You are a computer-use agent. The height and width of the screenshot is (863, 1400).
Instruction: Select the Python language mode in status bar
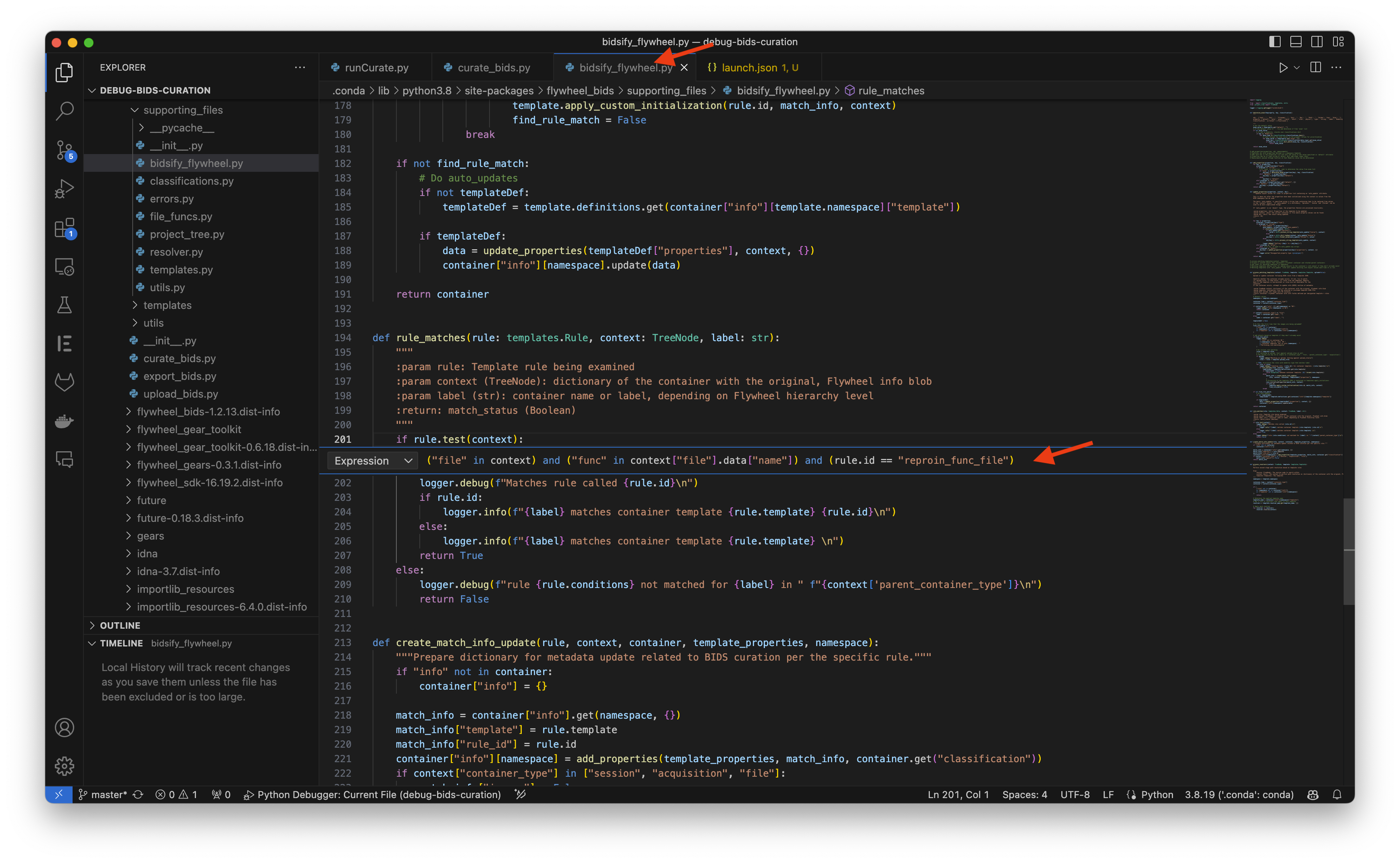(x=1156, y=794)
